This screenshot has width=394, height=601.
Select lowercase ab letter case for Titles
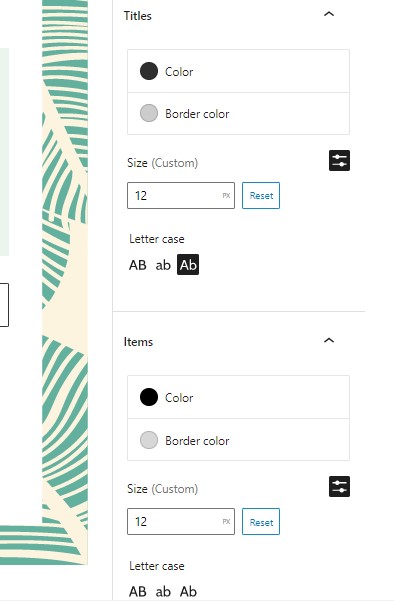(163, 265)
